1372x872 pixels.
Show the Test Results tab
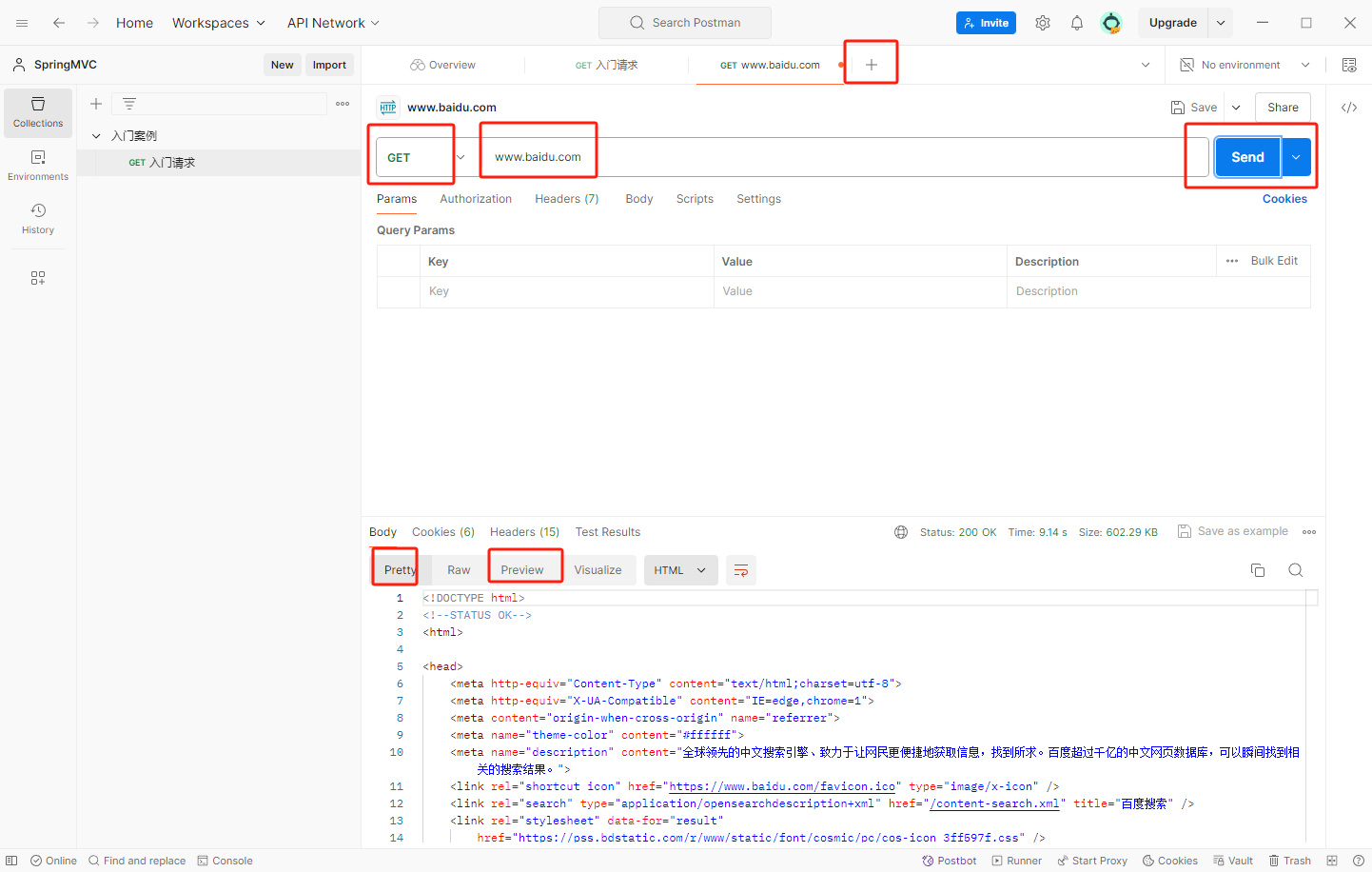coord(608,532)
